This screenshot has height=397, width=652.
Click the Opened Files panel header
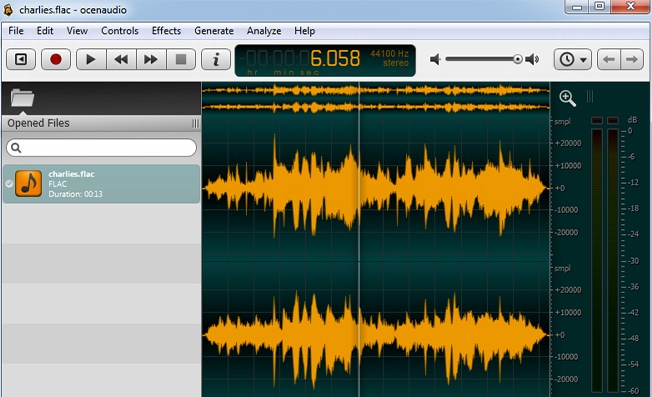[x=101, y=123]
